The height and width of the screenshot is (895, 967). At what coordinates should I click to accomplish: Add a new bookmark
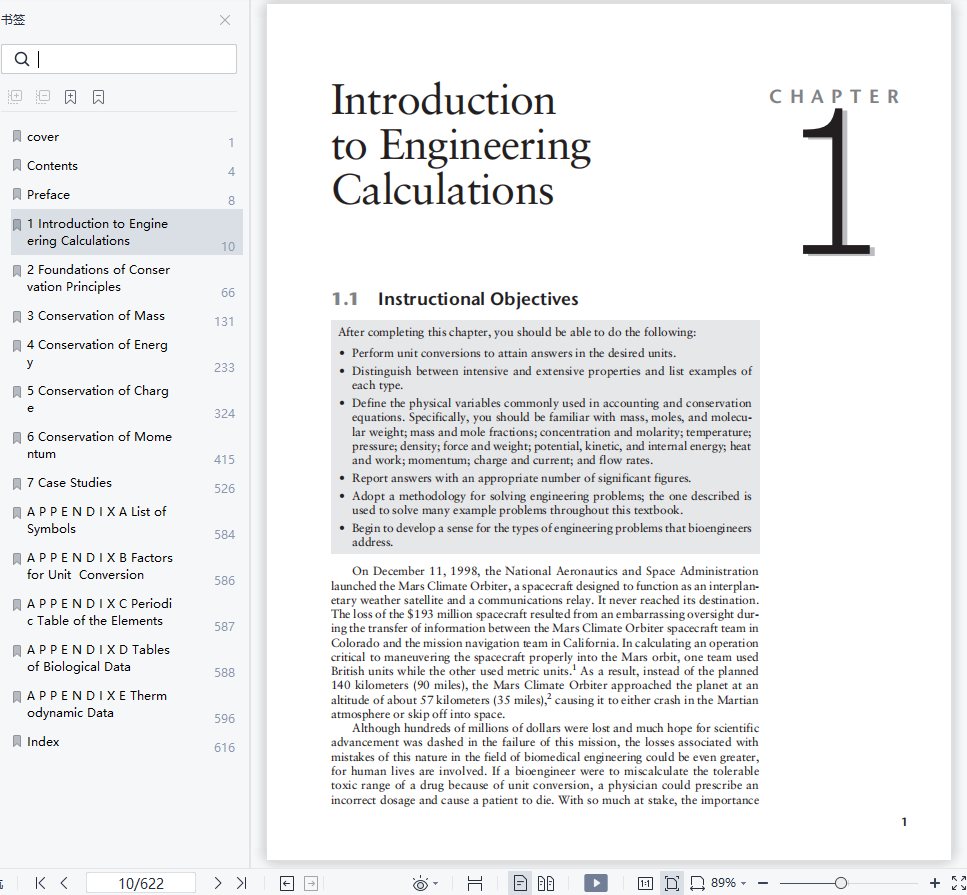point(70,97)
